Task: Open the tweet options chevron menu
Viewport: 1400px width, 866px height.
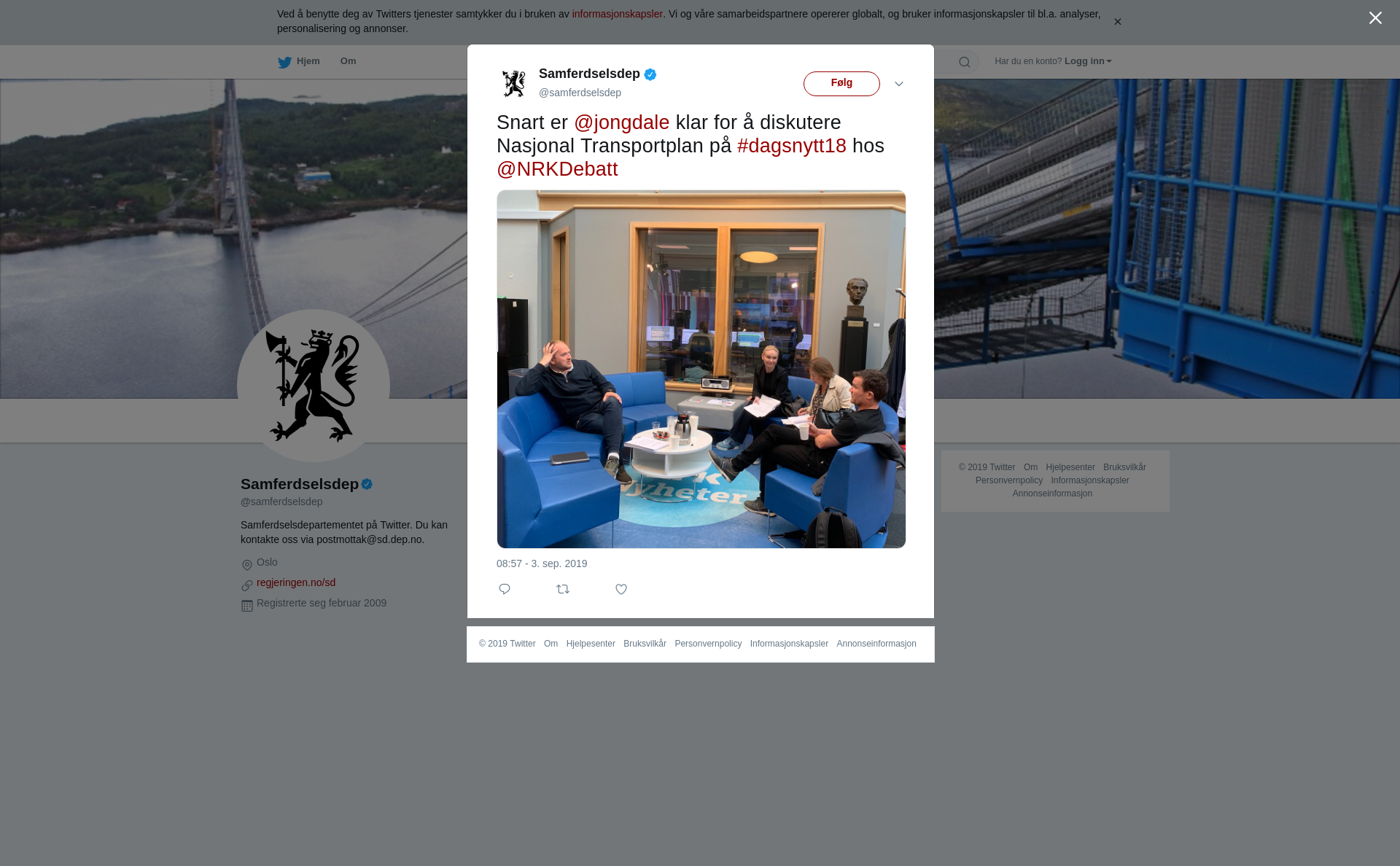Action: [x=899, y=84]
